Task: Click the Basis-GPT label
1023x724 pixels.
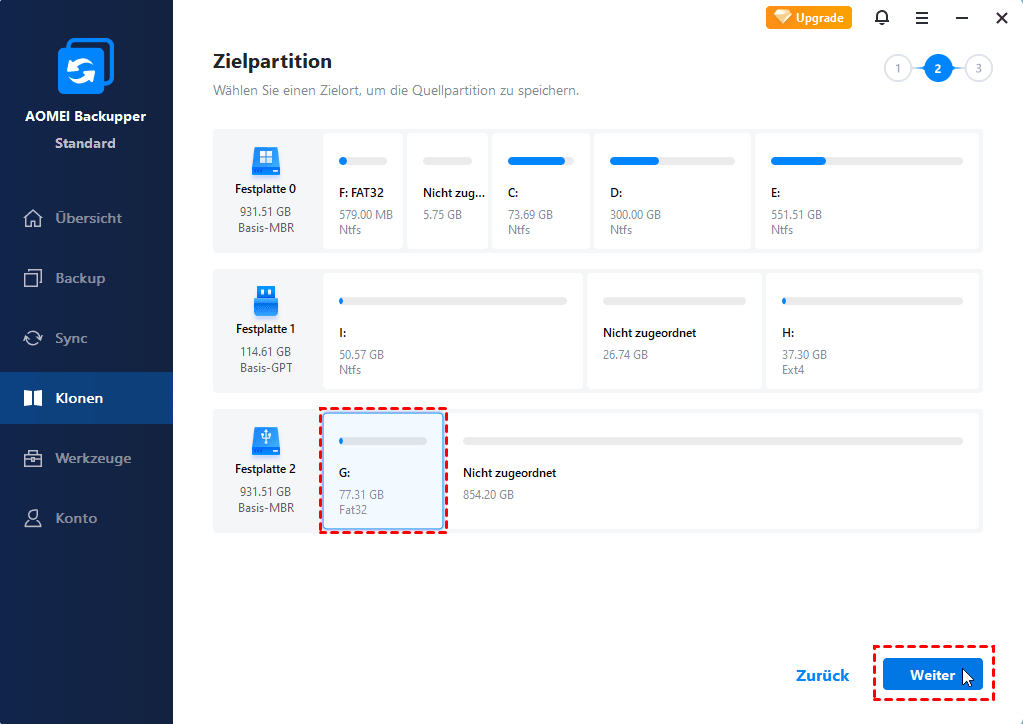Action: click(266, 368)
